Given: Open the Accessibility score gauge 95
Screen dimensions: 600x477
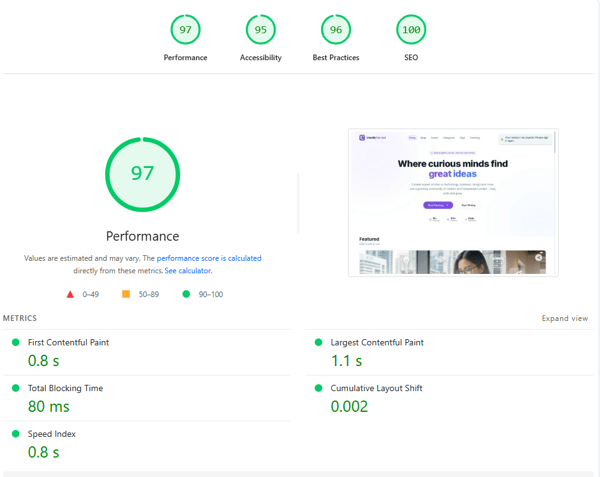Looking at the screenshot, I should point(261,29).
